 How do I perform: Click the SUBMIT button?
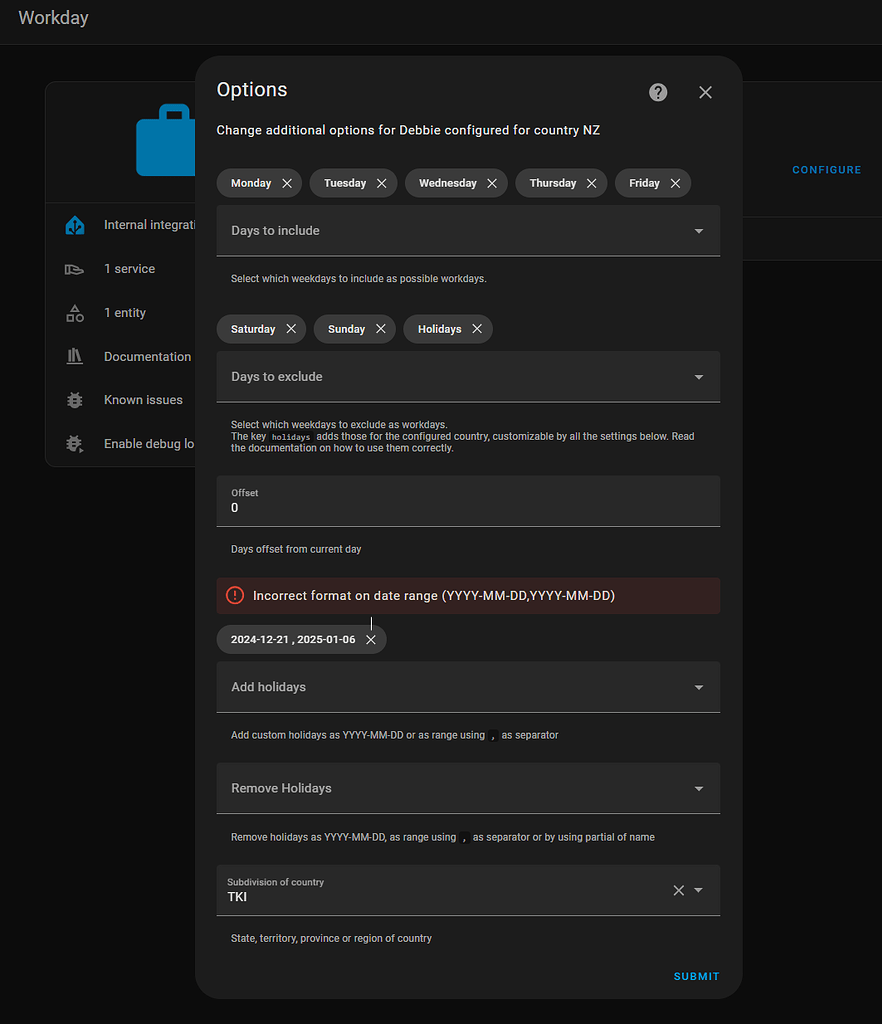click(696, 976)
